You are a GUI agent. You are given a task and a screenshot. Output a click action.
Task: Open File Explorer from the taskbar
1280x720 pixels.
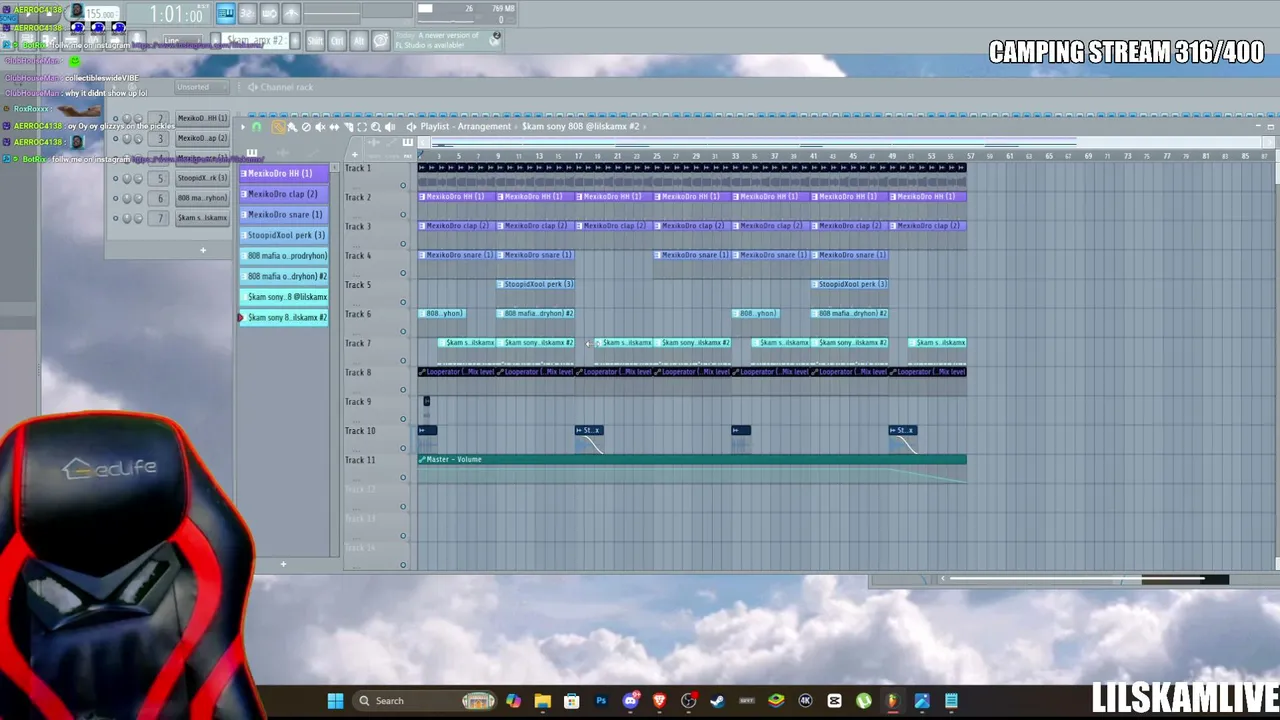tap(542, 701)
